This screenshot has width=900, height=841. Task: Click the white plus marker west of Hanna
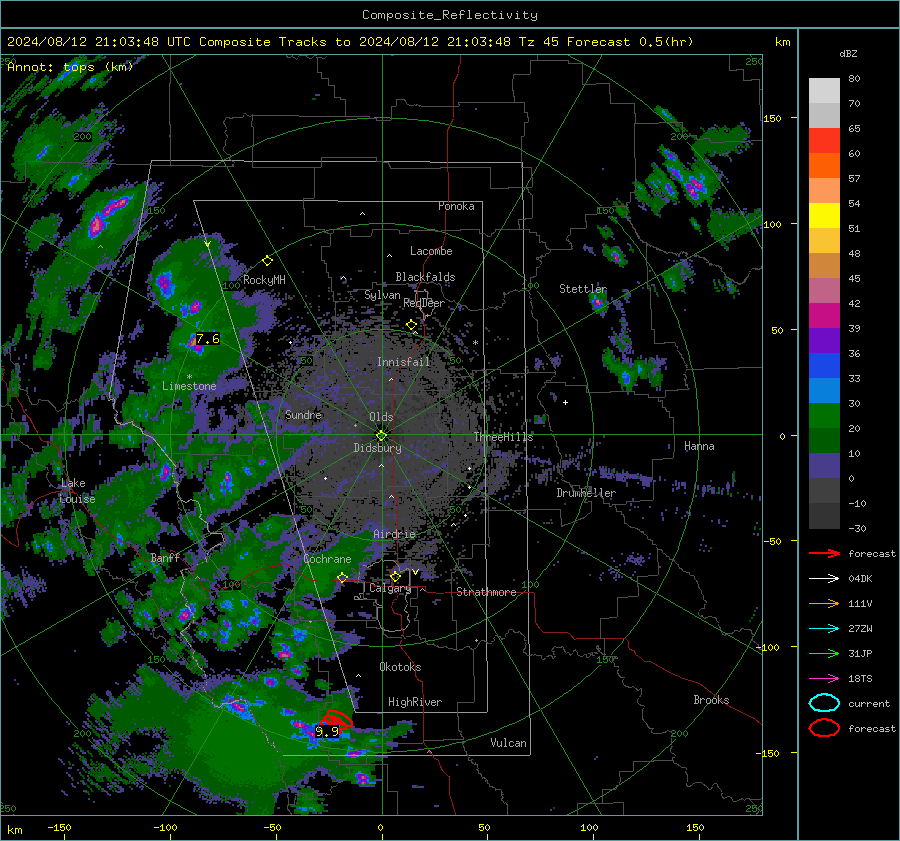(x=565, y=402)
